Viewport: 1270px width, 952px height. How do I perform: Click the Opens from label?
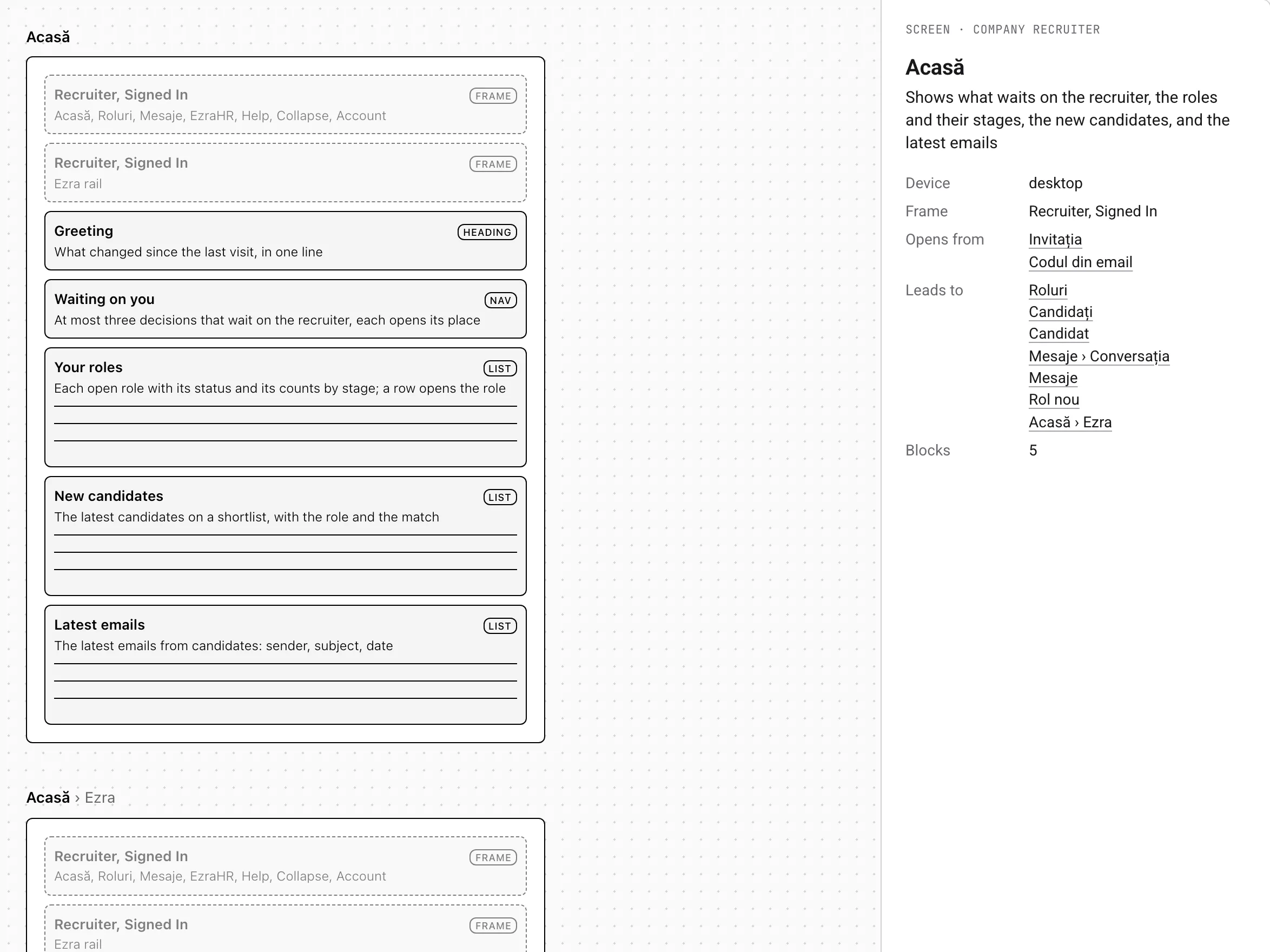(944, 240)
